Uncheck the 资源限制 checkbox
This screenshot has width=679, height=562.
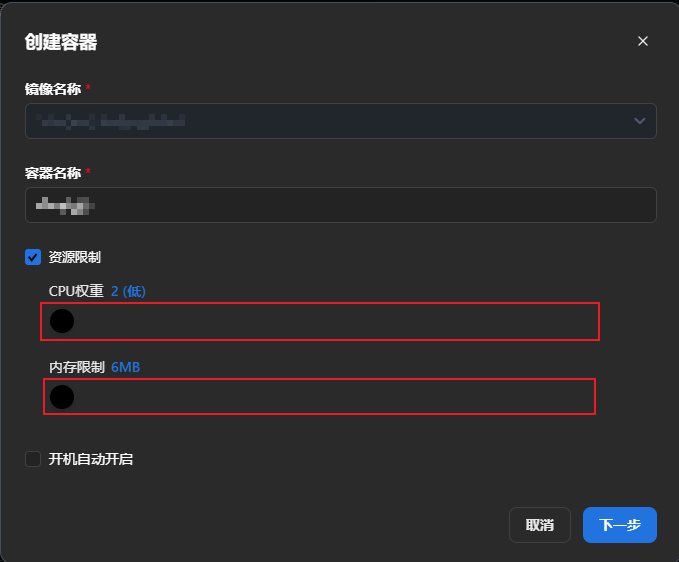coord(33,257)
